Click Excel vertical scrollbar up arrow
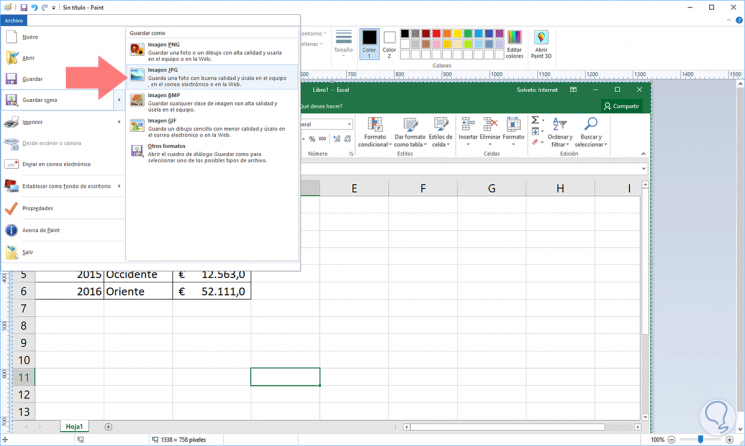This screenshot has height=446, width=745. click(645, 184)
